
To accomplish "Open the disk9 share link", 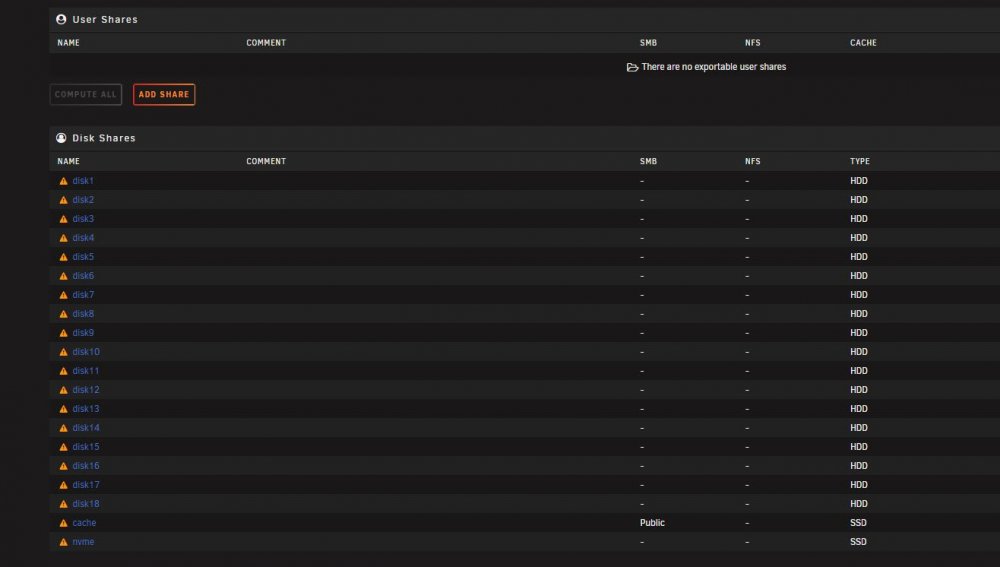I will [x=83, y=333].
